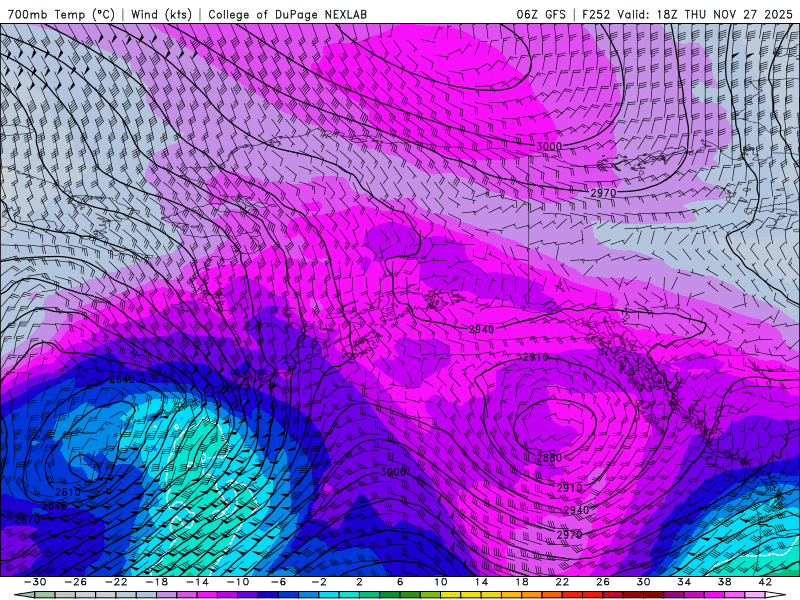Click the "Wind (kts)" header label
Screen dimensions: 800x600
coord(161,14)
